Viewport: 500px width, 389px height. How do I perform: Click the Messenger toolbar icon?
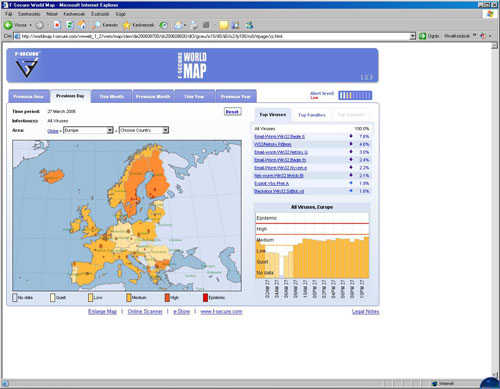click(x=249, y=25)
